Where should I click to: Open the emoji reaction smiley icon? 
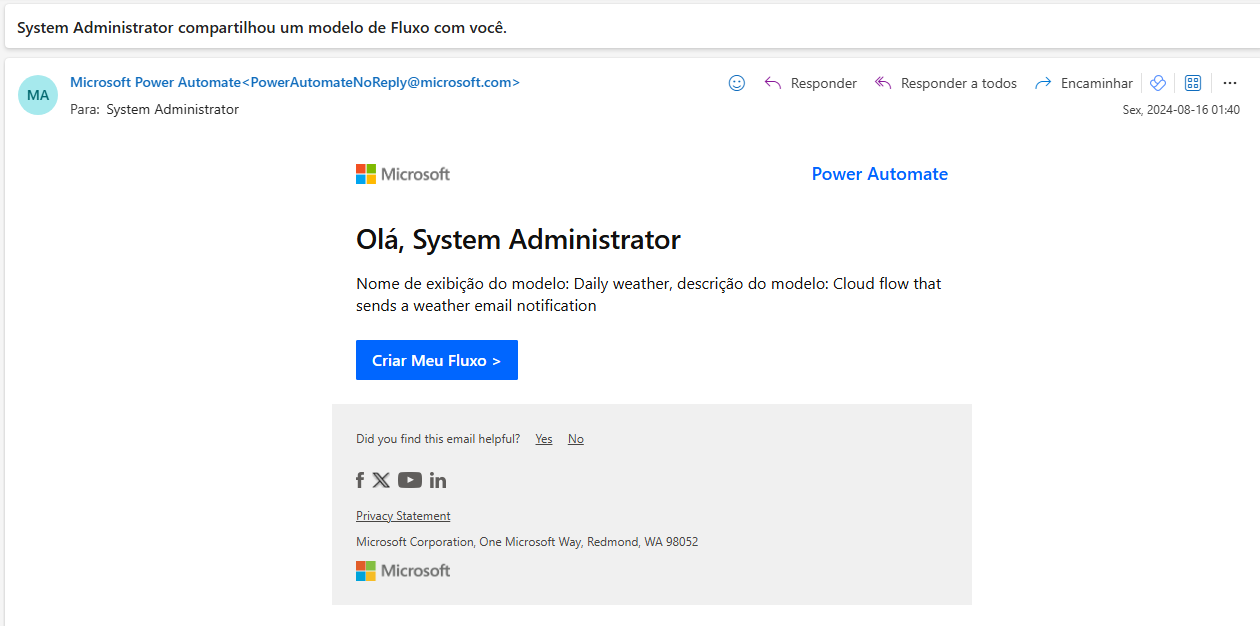tap(737, 83)
